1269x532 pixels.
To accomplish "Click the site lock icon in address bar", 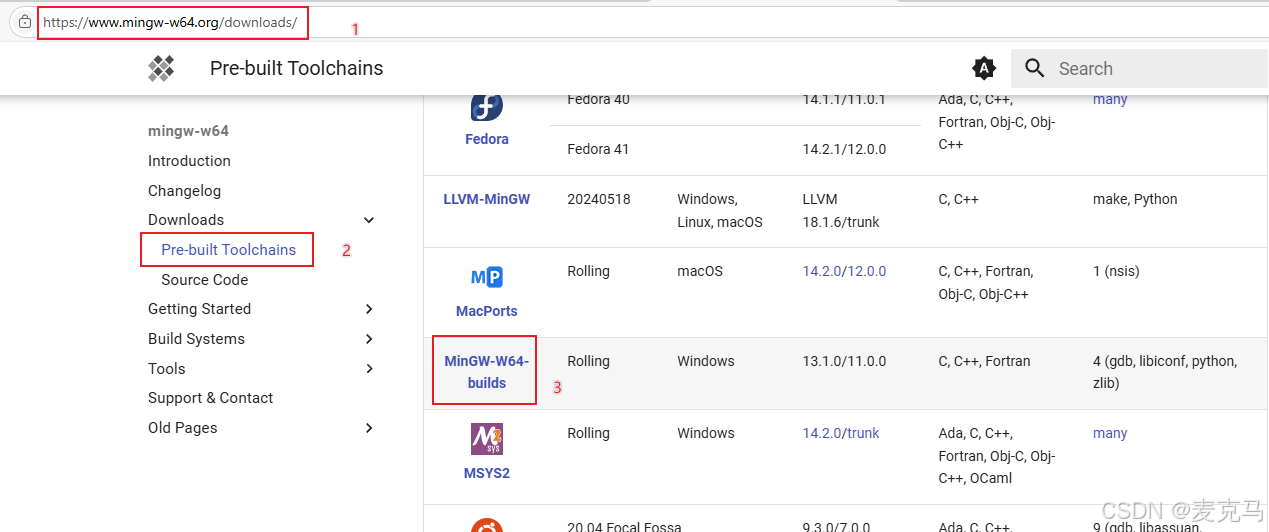I will pos(26,21).
